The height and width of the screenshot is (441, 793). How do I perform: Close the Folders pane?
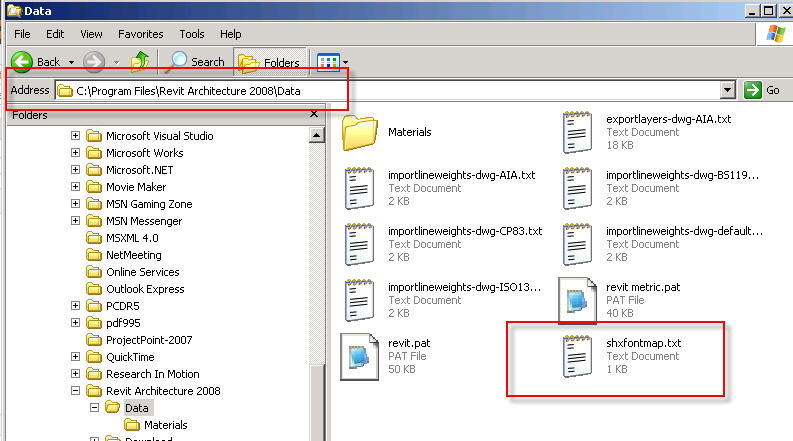314,114
